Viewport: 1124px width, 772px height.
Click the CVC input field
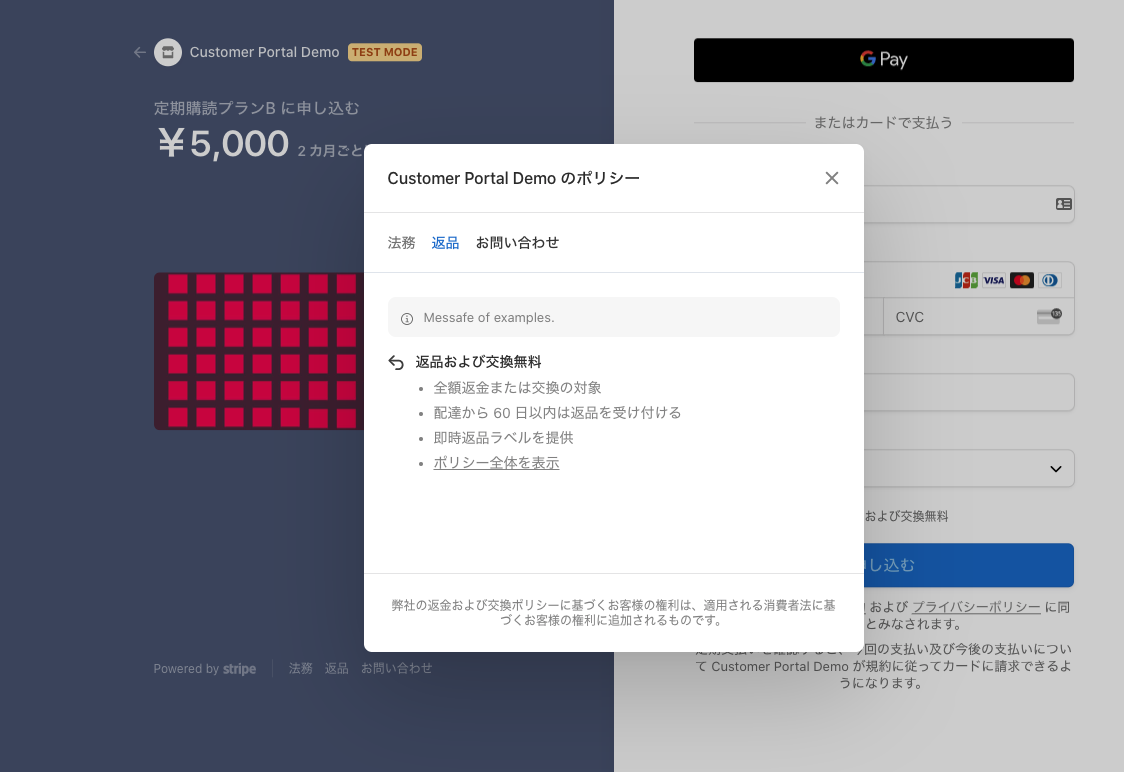[x=960, y=317]
